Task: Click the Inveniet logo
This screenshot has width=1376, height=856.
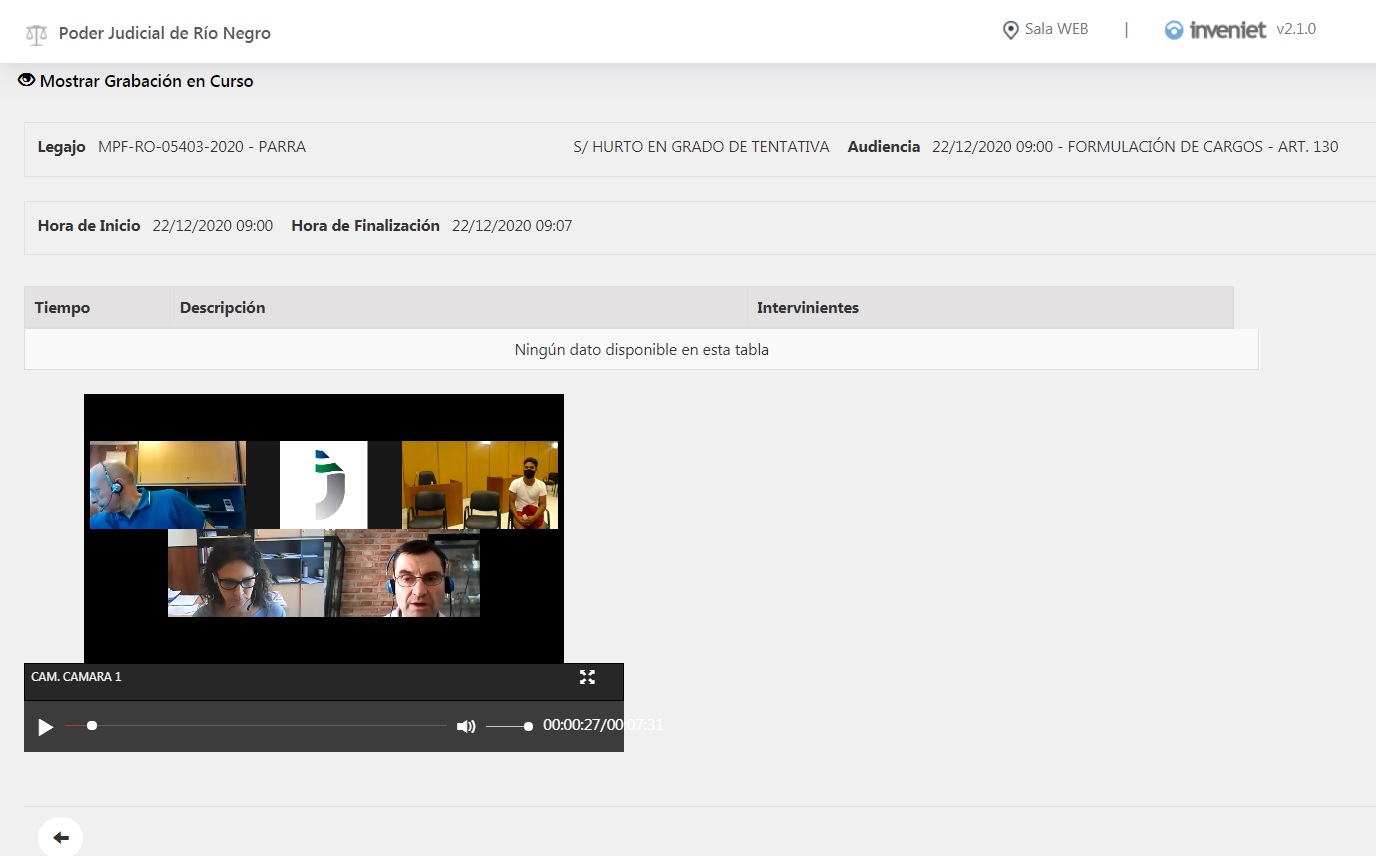Action: pos(1216,30)
